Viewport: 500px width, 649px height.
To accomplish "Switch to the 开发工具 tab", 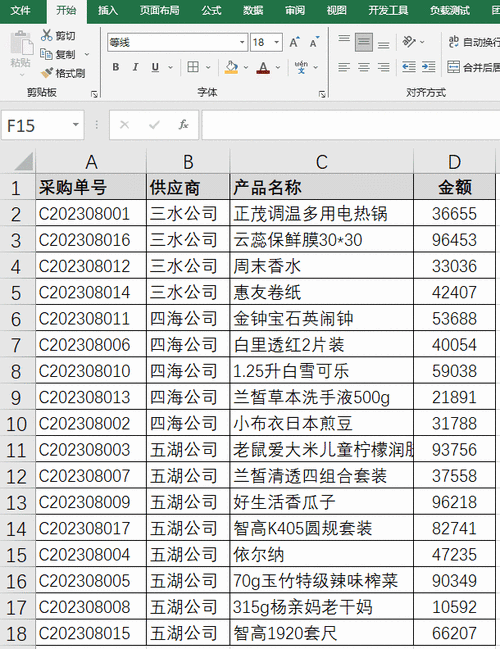I will tap(388, 10).
